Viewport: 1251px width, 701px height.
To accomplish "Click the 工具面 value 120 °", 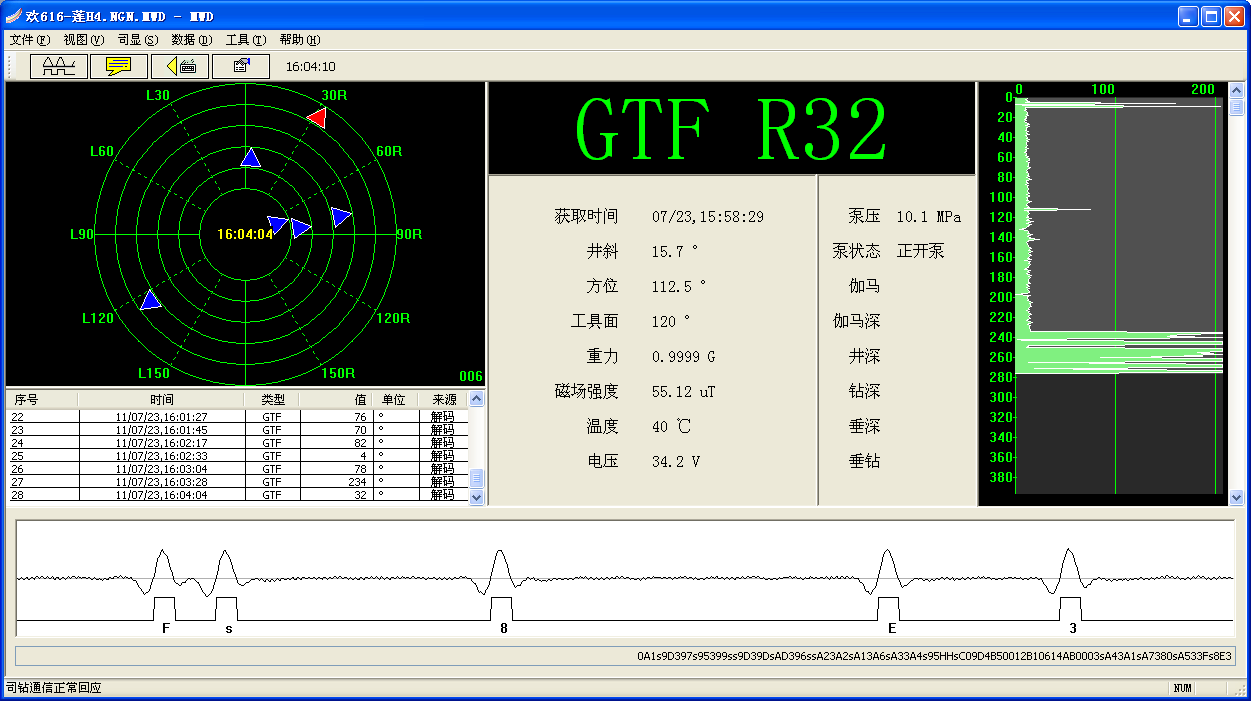I will tap(671, 321).
